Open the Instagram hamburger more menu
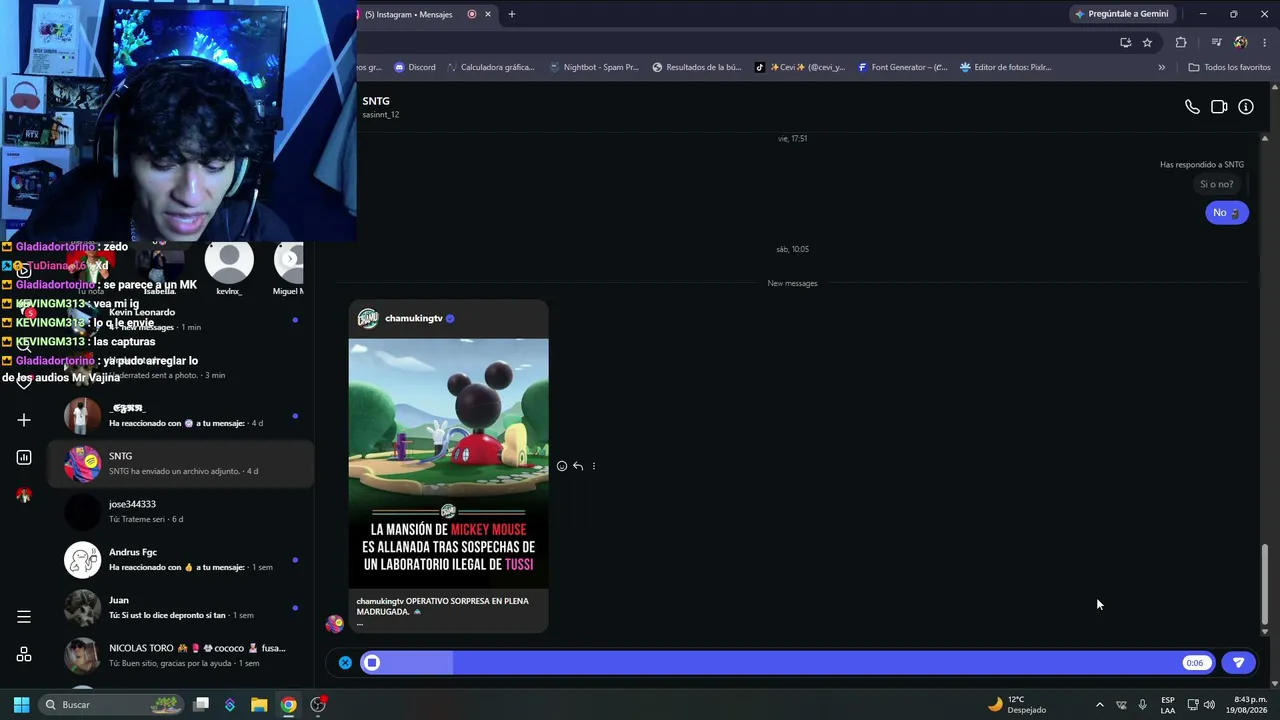Image resolution: width=1280 pixels, height=720 pixels. coord(24,616)
